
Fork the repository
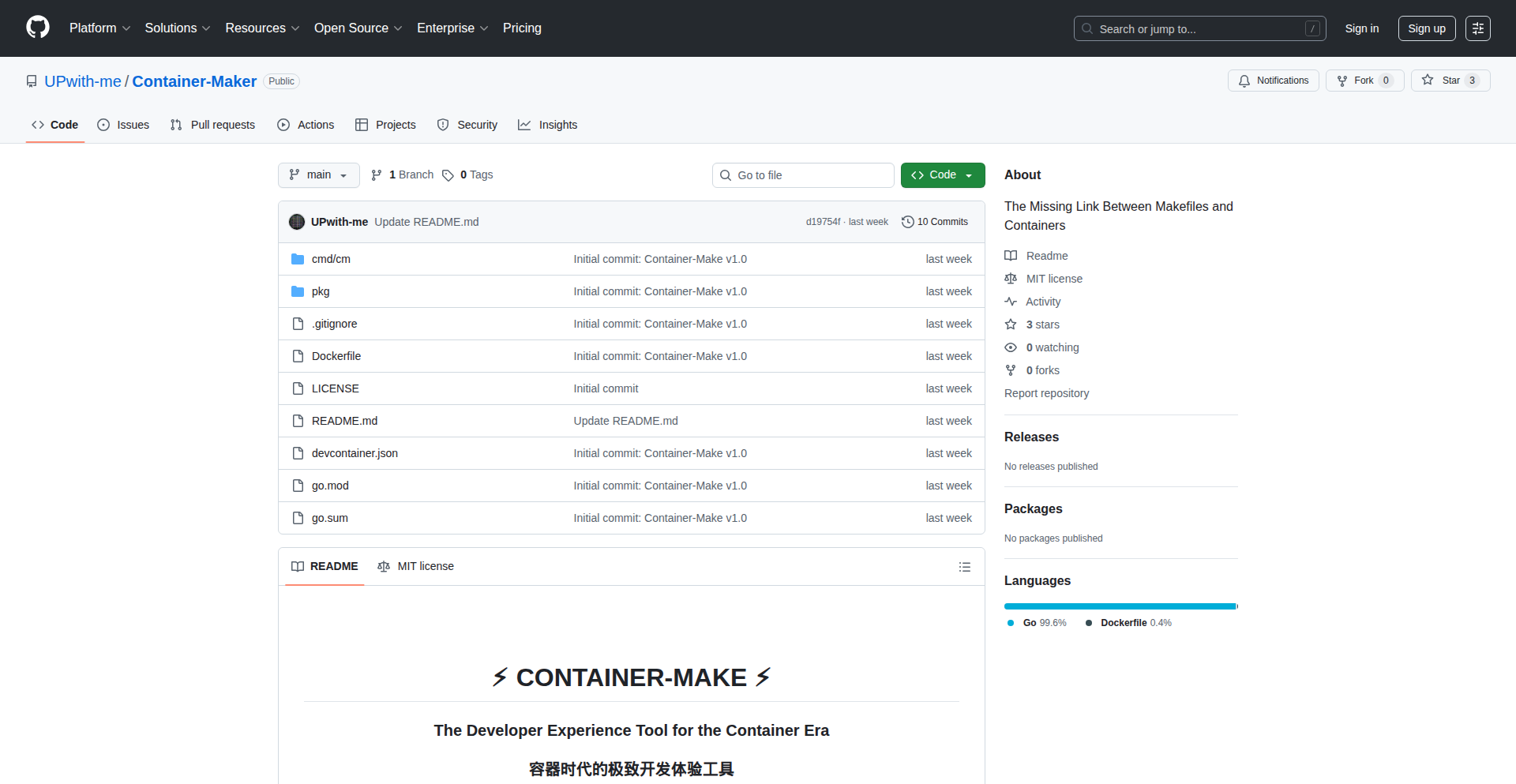point(1364,80)
